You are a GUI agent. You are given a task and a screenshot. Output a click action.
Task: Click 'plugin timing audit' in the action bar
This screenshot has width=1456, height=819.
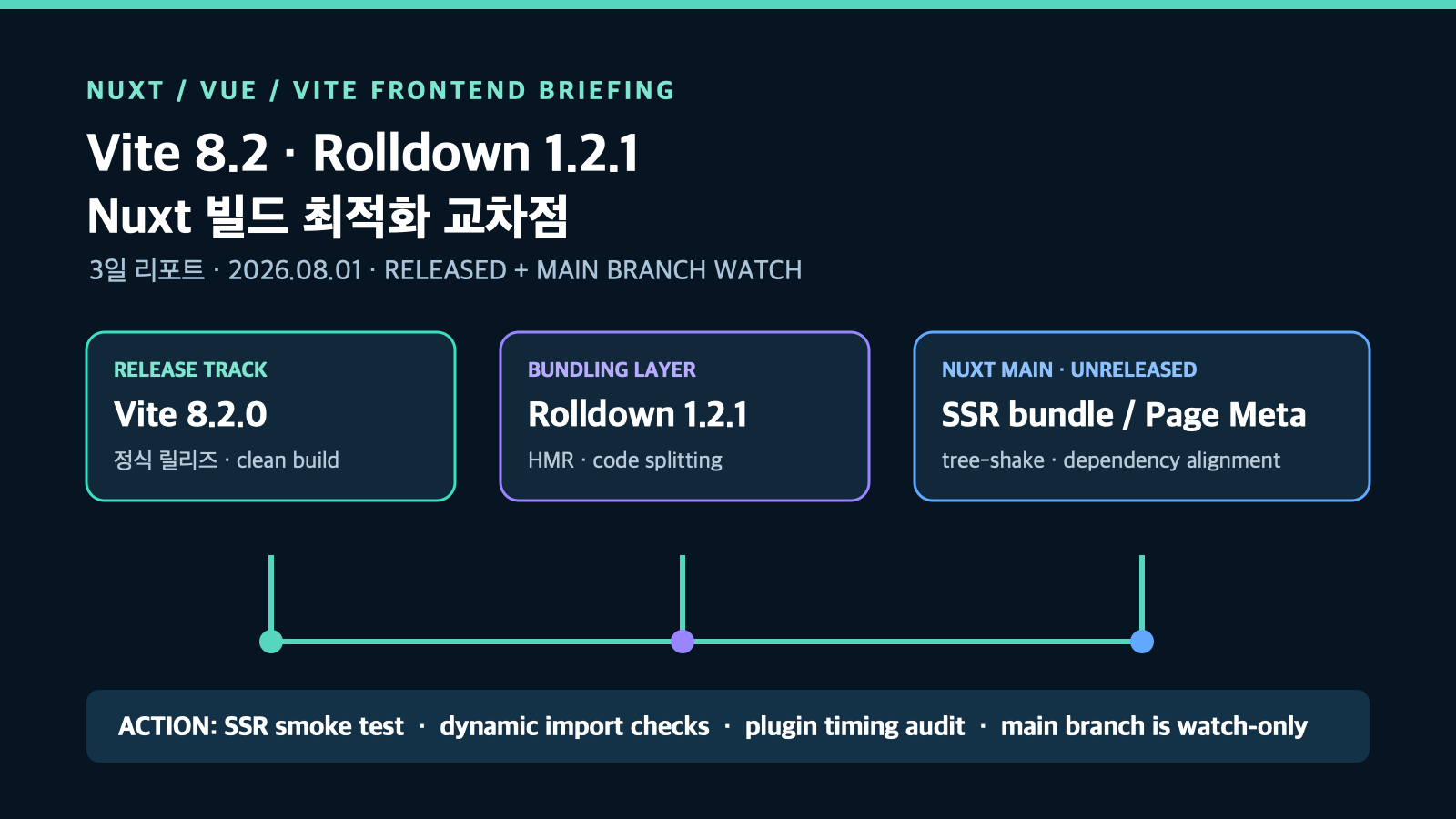point(854,726)
